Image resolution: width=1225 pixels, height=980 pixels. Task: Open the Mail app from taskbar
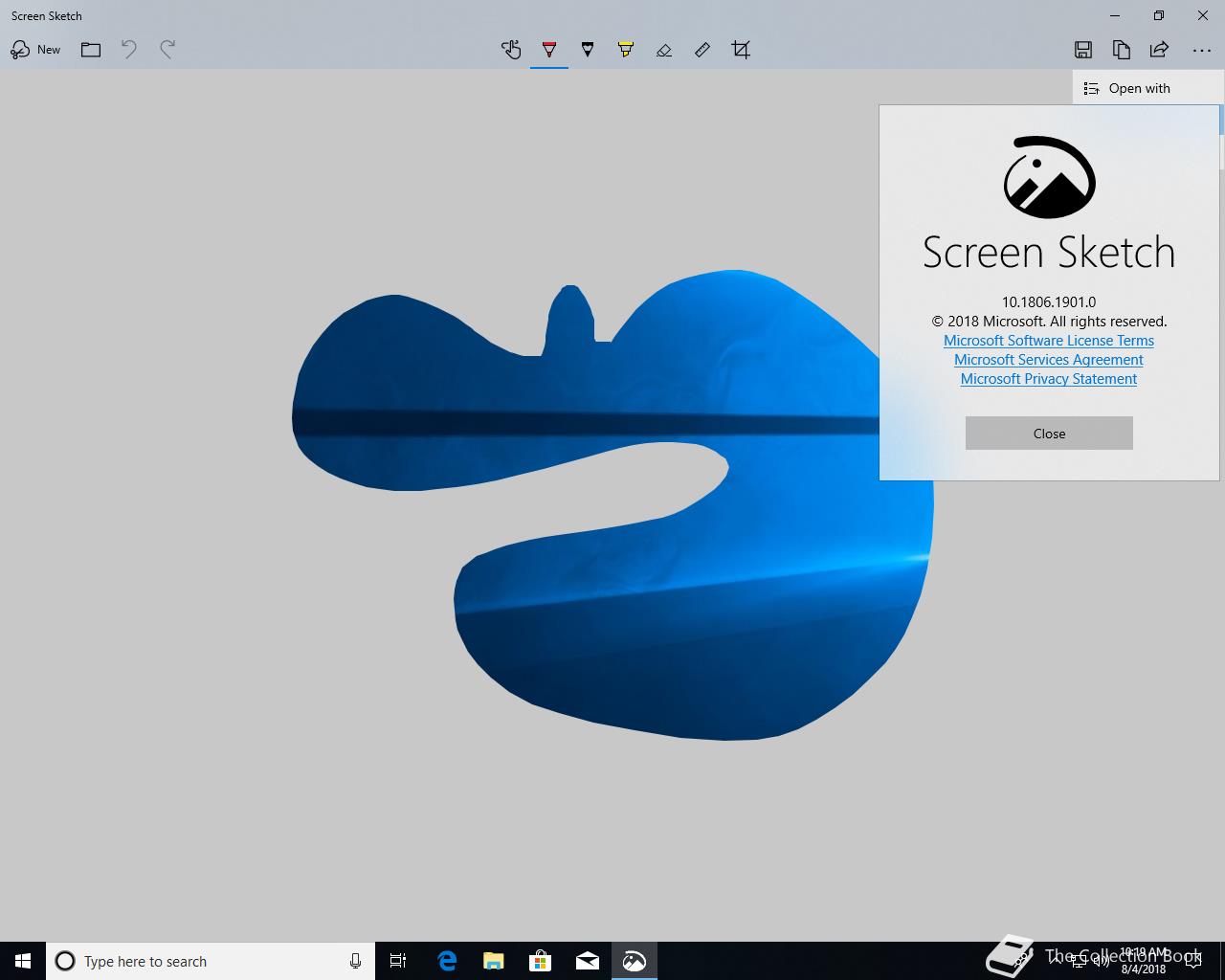(x=588, y=961)
